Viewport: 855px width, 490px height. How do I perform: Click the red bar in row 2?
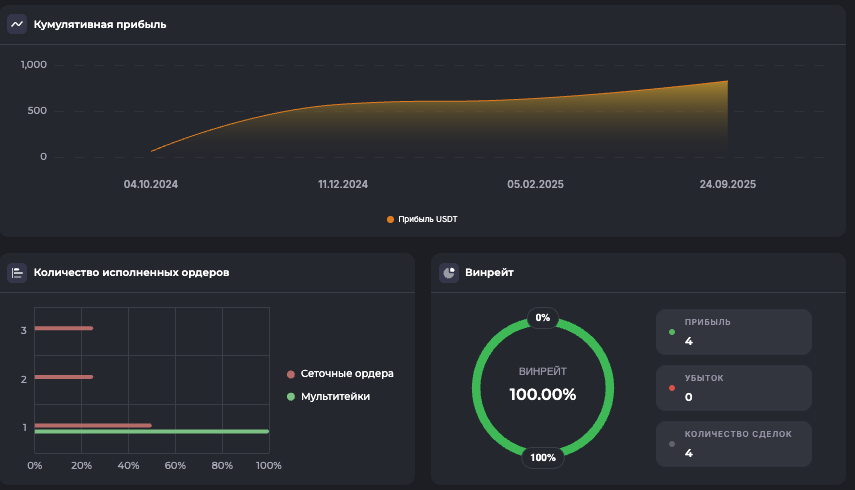coord(63,377)
